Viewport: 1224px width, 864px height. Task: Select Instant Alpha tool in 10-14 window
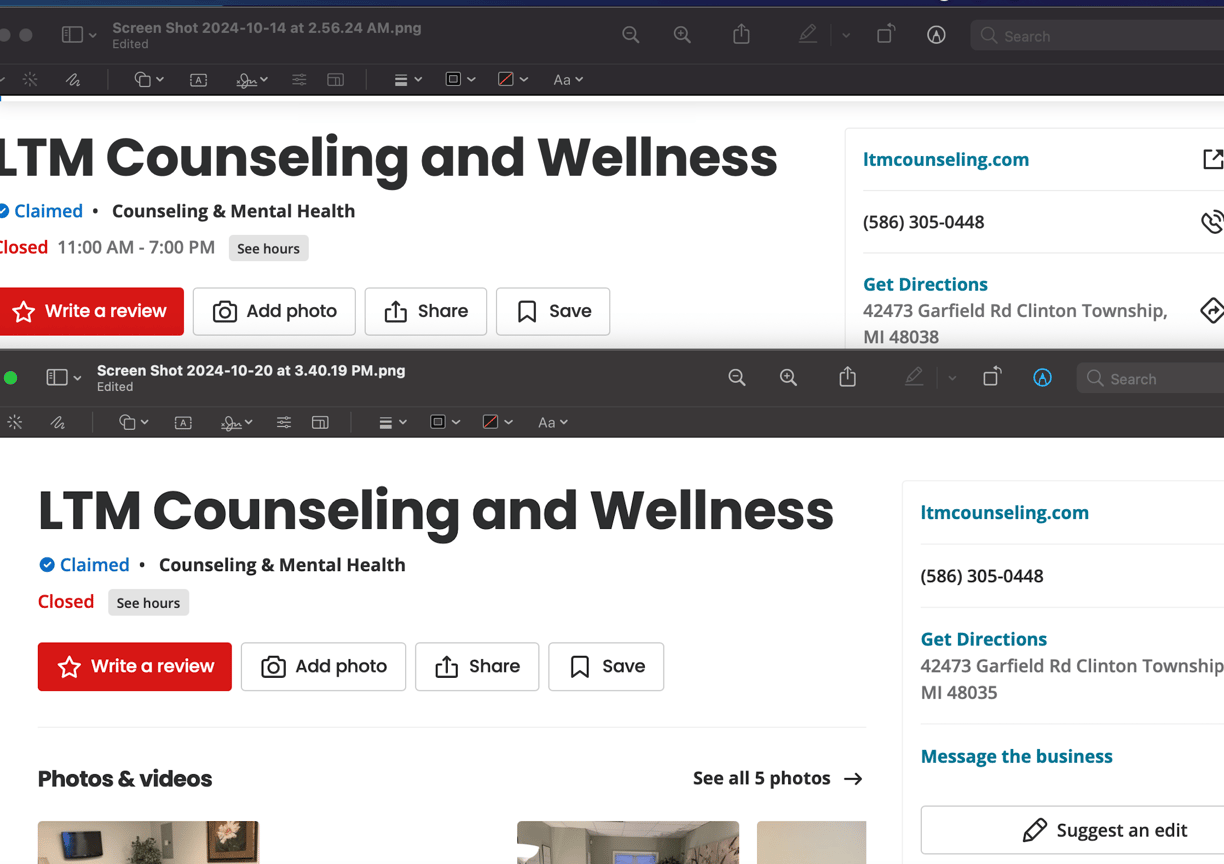coord(30,80)
